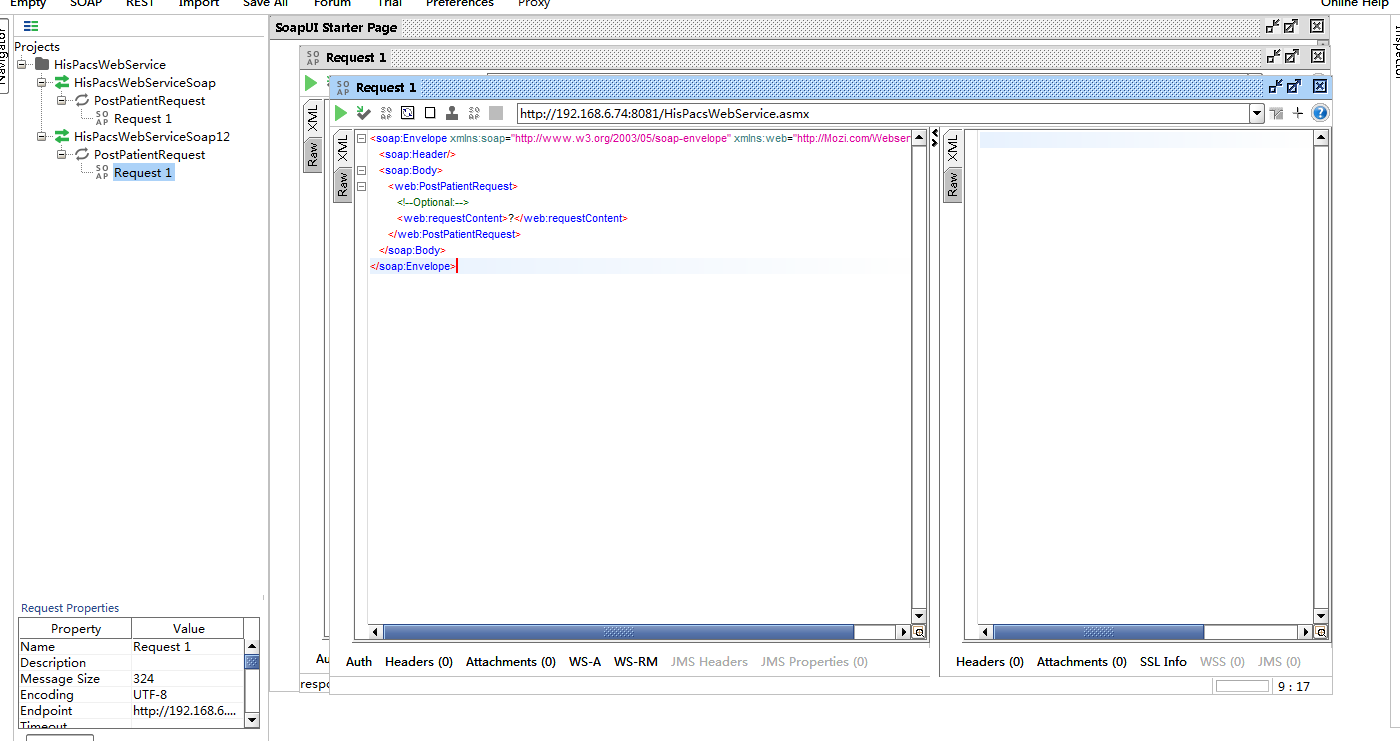Click the SOAP mock-step icon next to the check icon
Screen dimensions: 1400x741
[x=386, y=113]
